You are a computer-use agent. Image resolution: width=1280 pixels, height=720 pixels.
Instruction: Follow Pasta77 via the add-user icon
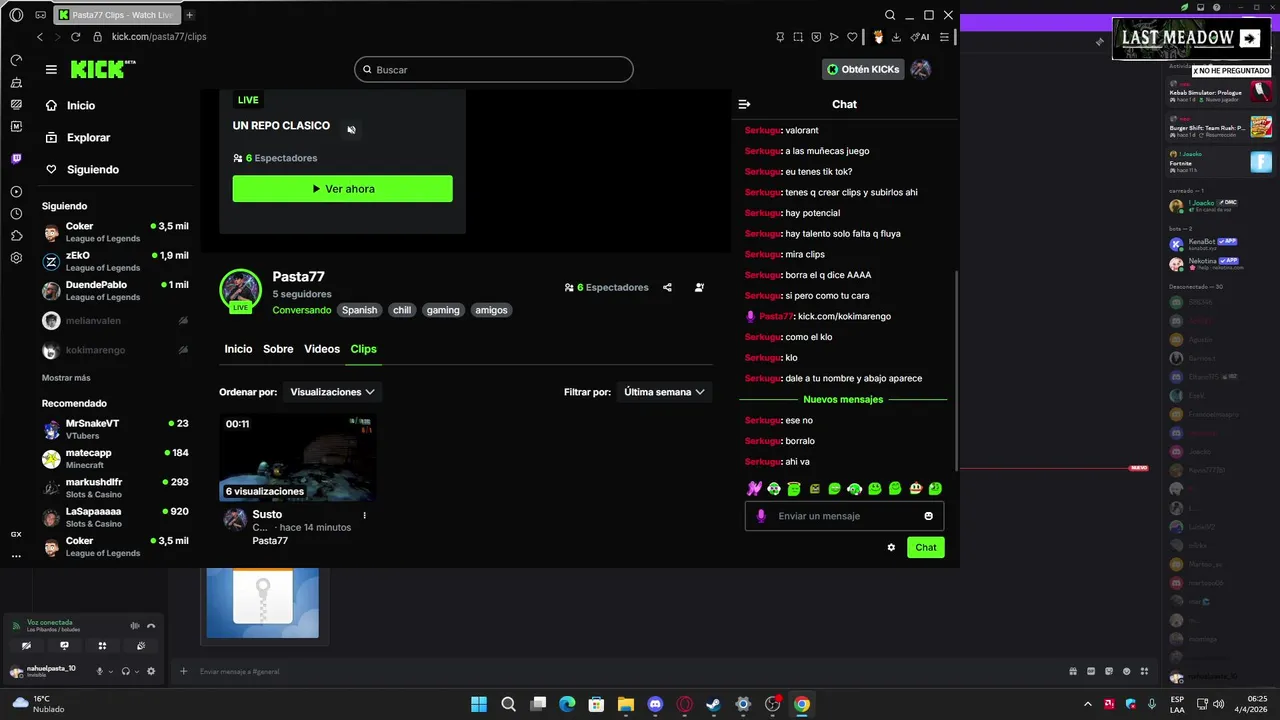coord(699,287)
